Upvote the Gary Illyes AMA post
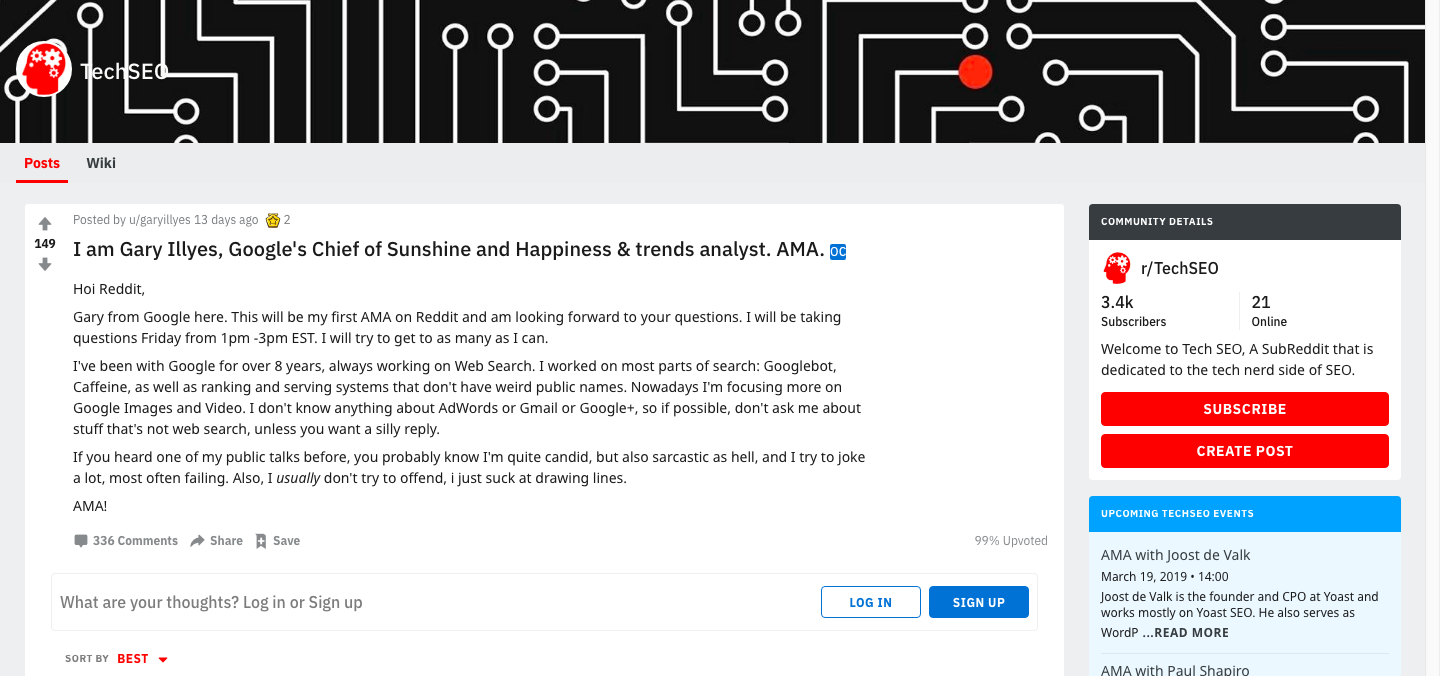Viewport: 1440px width, 676px height. pos(45,224)
